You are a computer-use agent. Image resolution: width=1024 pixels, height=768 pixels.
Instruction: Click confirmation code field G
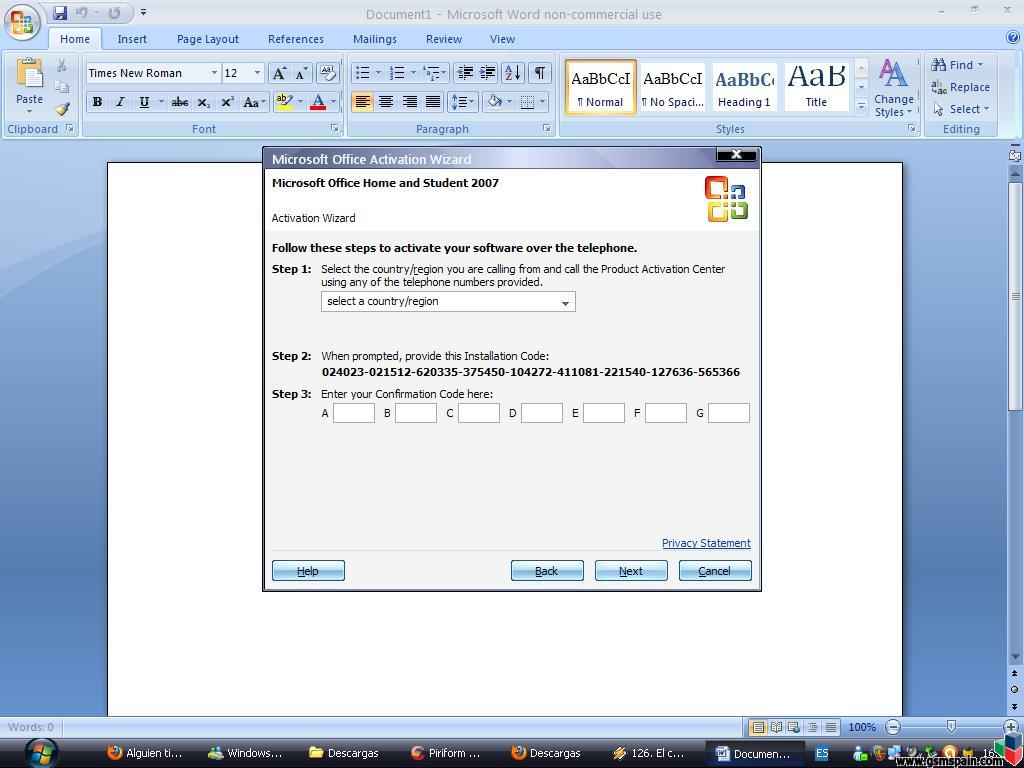[x=729, y=413]
